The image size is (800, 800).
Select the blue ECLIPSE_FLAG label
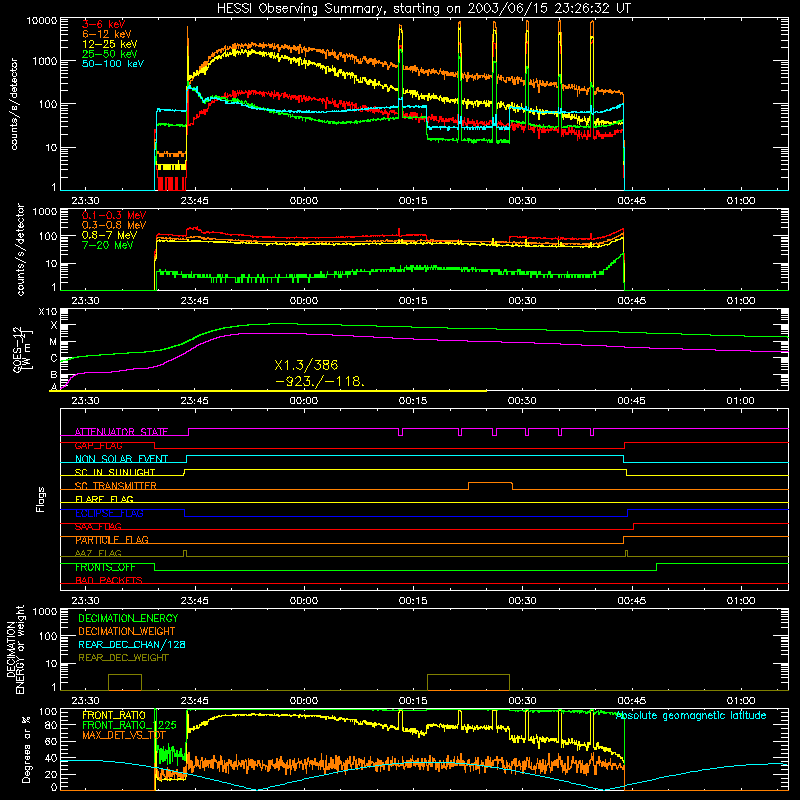click(109, 513)
